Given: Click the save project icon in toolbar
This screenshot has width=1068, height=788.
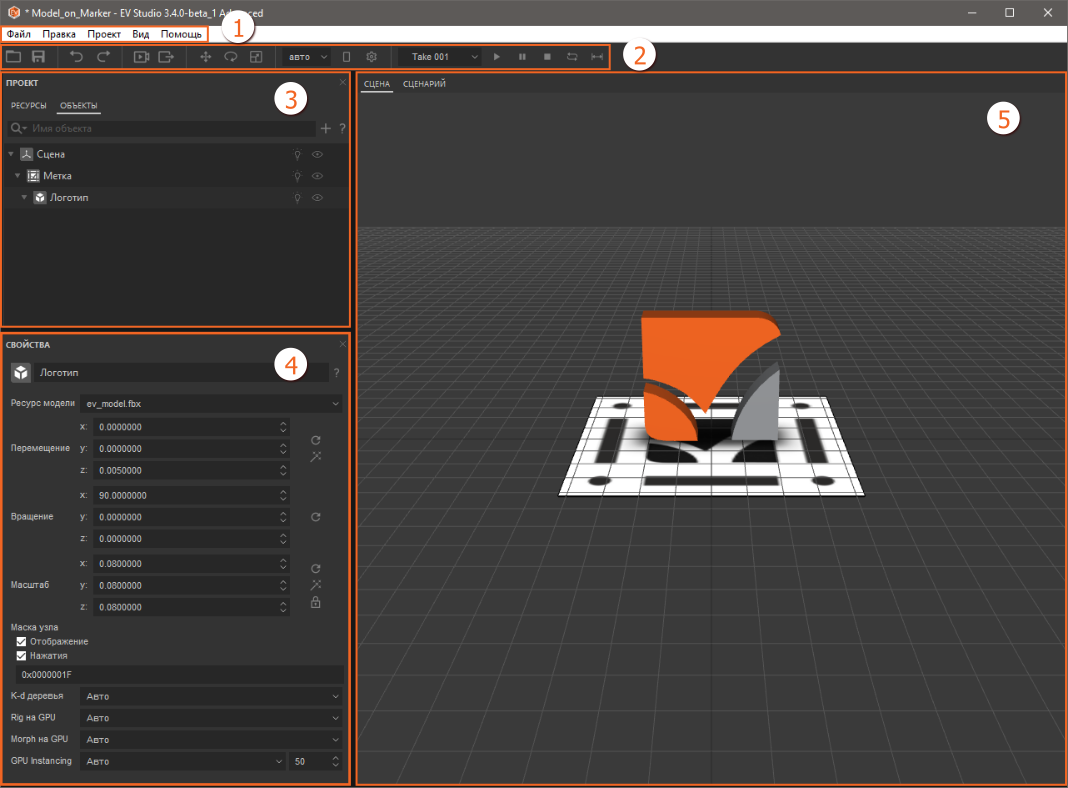Looking at the screenshot, I should point(38,57).
